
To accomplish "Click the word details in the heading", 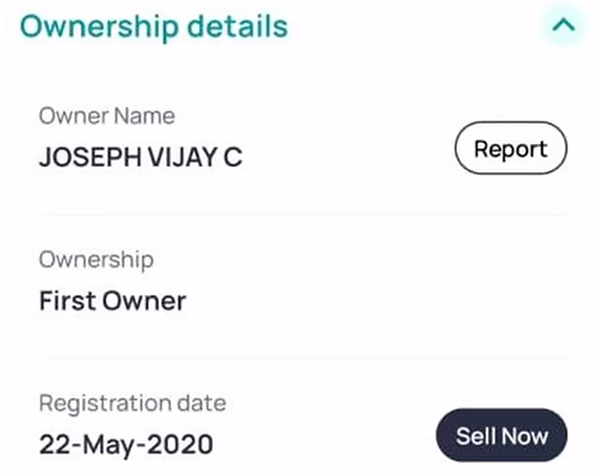I will pos(237,27).
